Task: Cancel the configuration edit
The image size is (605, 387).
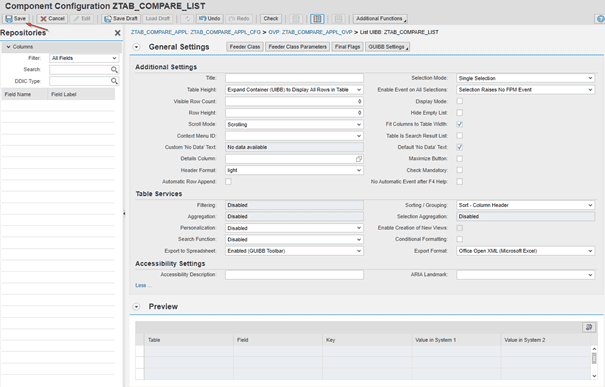Action: coord(52,19)
